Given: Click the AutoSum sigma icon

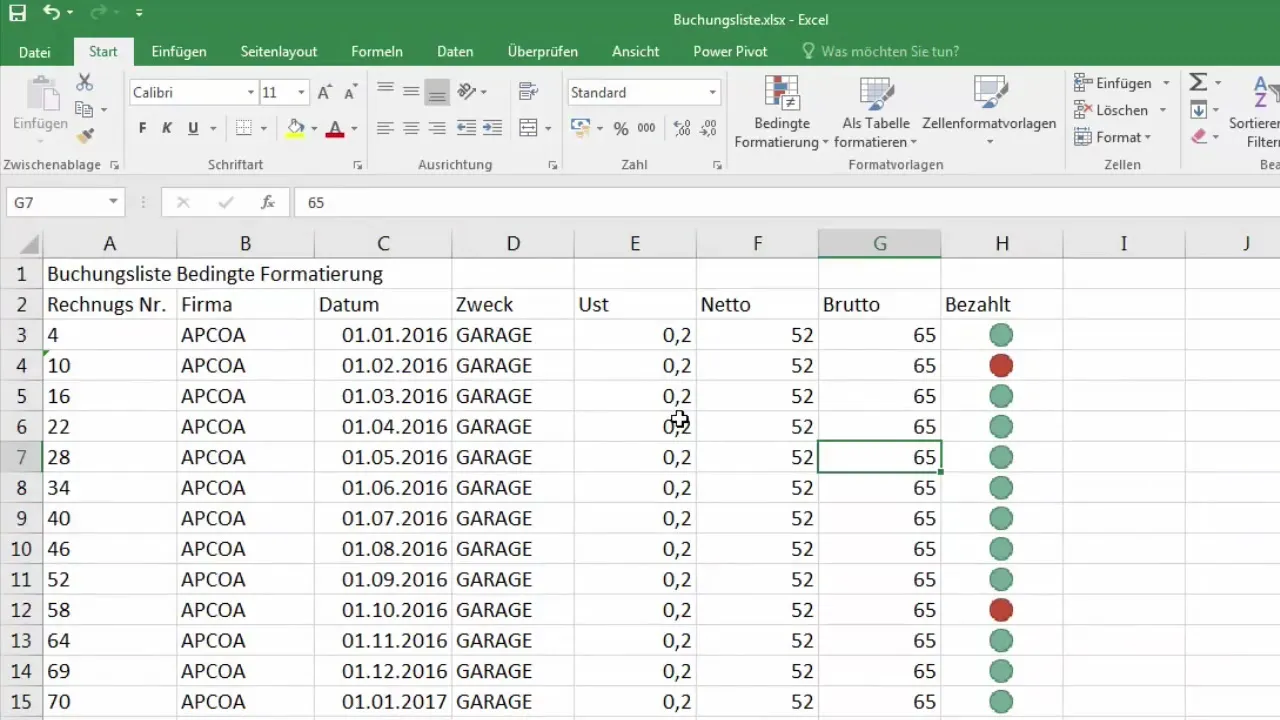Looking at the screenshot, I should (x=1198, y=83).
